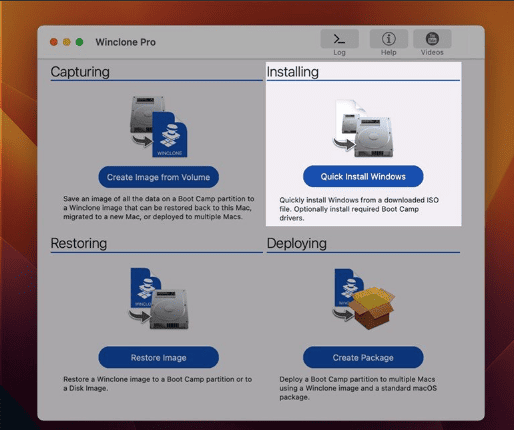Viewport: 514px width, 430px height.
Task: Click the Capturing disk-to-Winclone image icon
Action: pos(159,127)
